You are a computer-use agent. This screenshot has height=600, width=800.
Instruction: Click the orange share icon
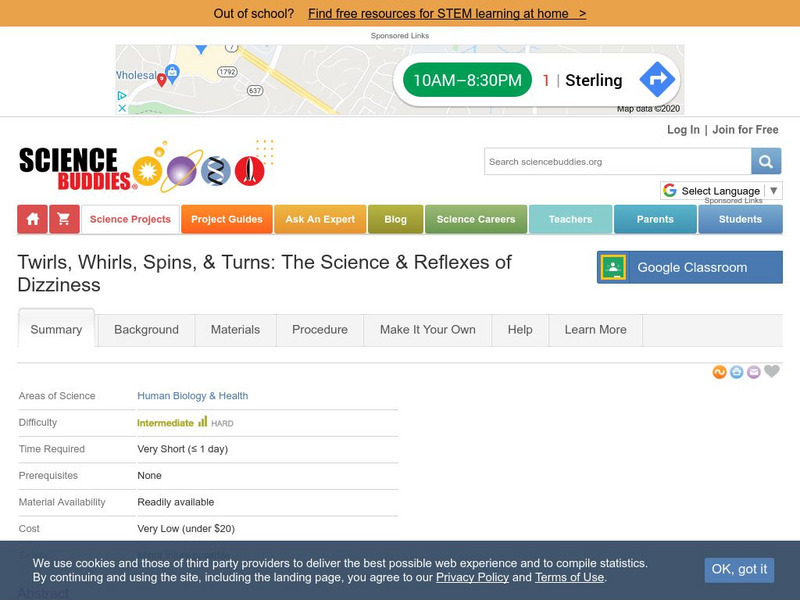click(719, 372)
